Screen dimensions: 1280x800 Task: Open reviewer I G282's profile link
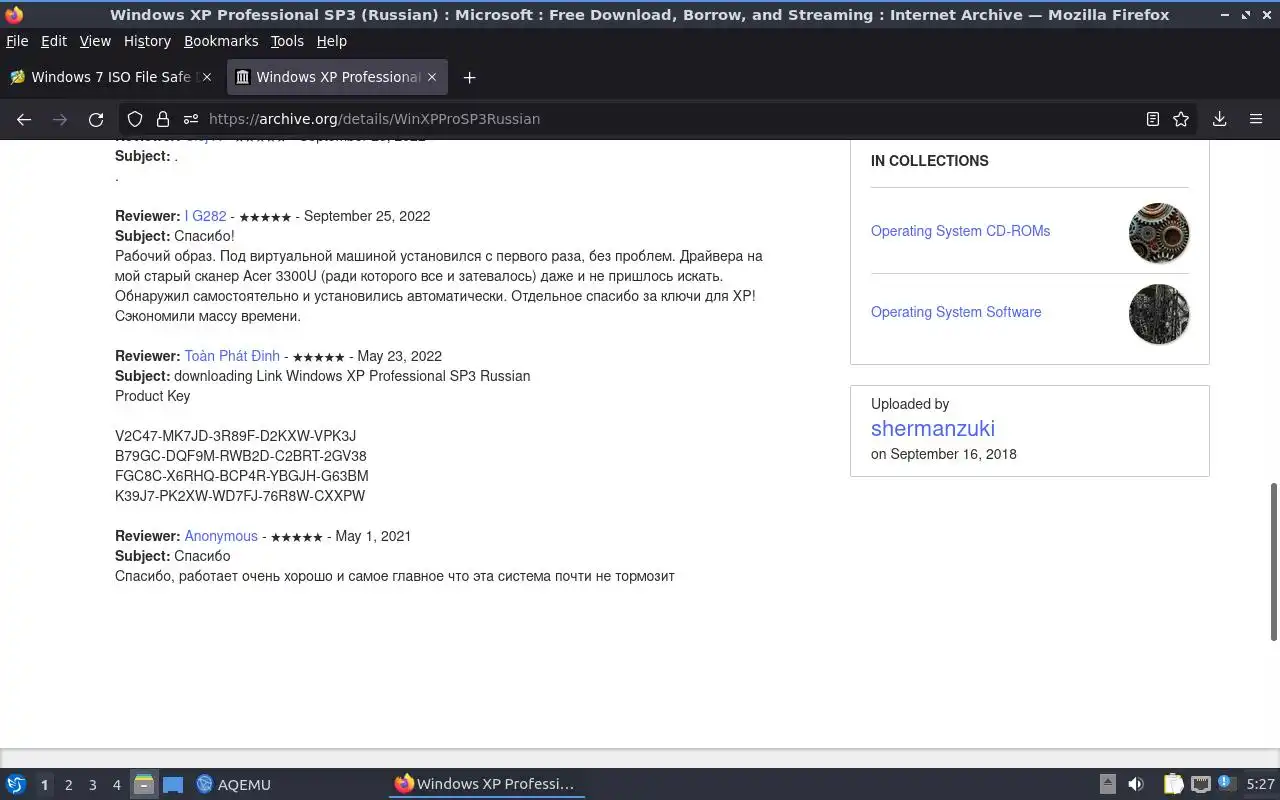pyautogui.click(x=205, y=216)
